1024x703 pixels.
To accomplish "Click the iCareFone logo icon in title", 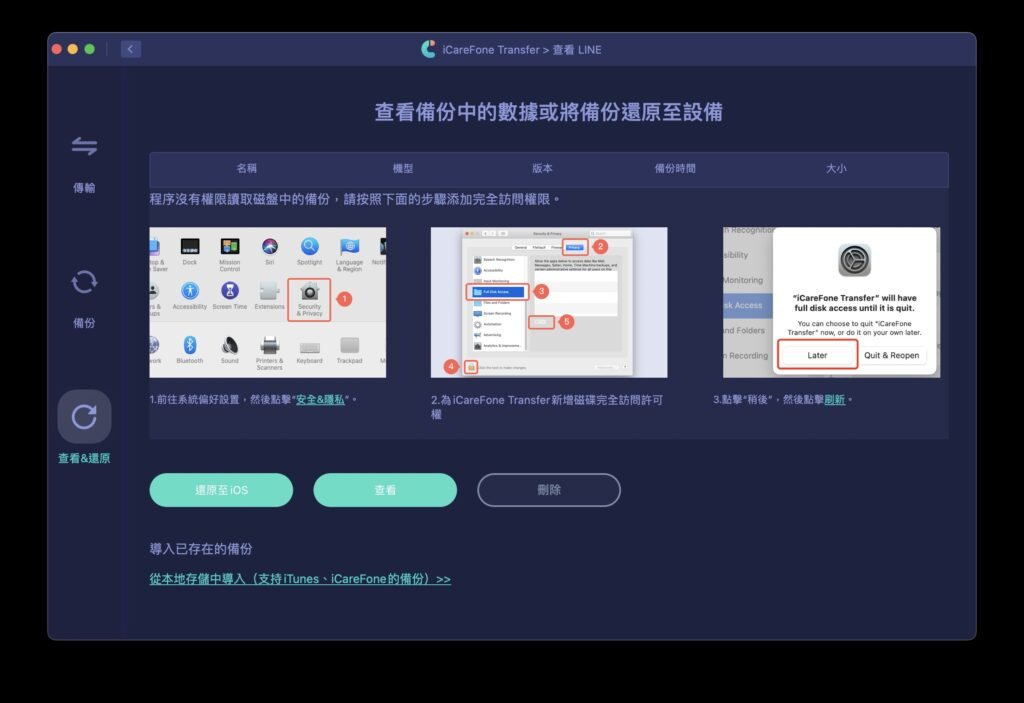I will point(429,49).
